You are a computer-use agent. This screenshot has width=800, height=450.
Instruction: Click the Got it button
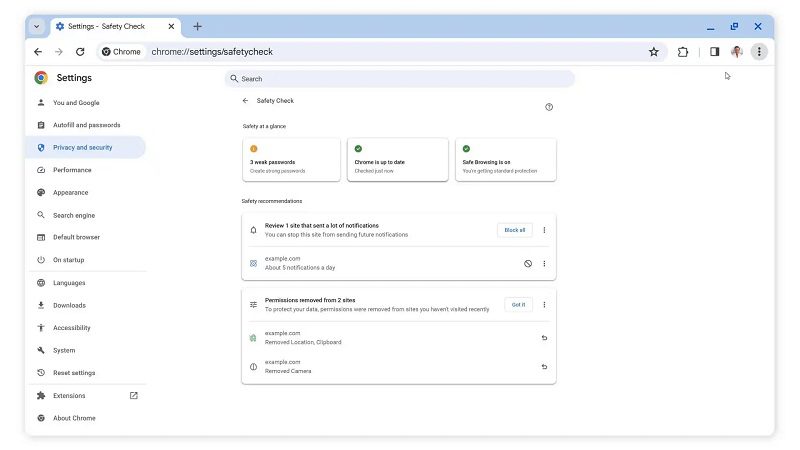click(x=518, y=305)
